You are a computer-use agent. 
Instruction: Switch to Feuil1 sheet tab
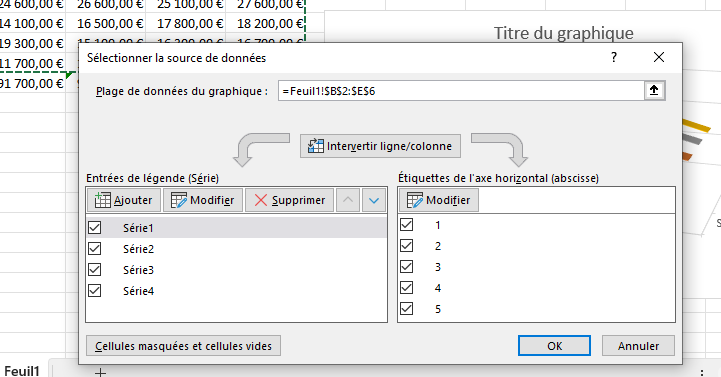click(x=22, y=371)
